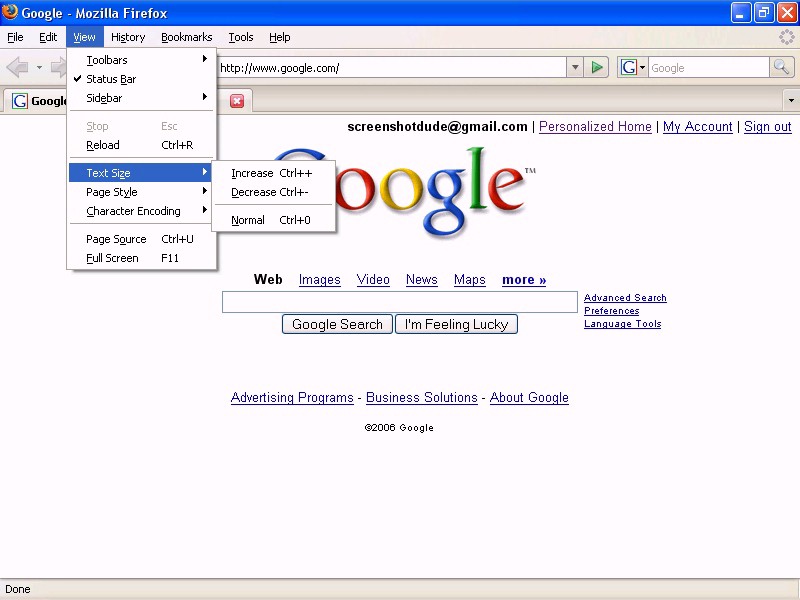Toggle the Status Bar menu option
The image size is (800, 600).
(142, 79)
